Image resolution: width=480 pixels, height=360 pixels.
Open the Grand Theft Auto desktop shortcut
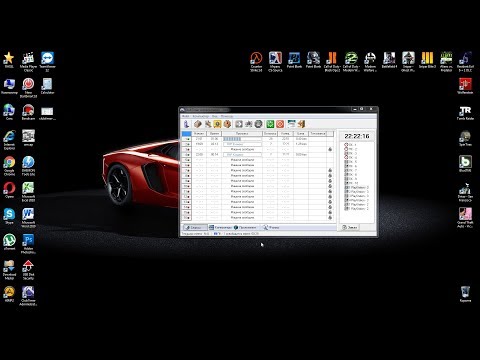465,218
